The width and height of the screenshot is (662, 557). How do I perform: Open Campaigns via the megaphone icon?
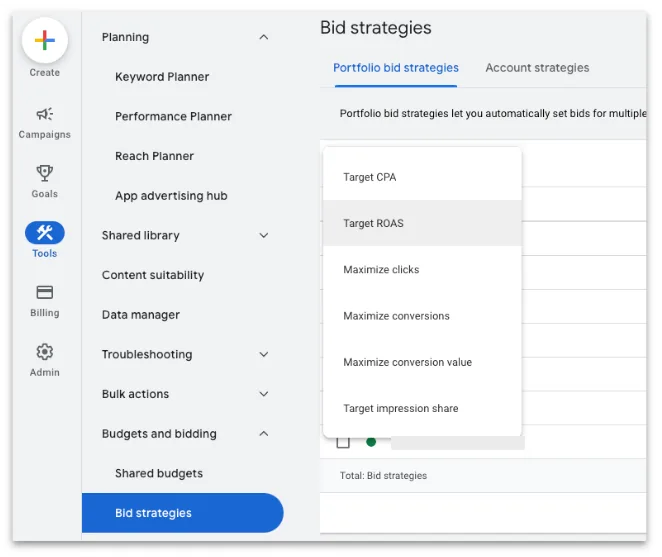click(44, 114)
